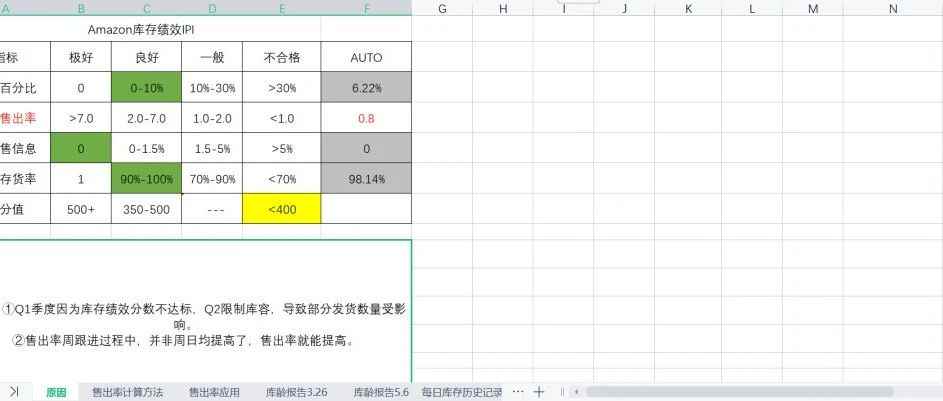Select the >30% cell
The width and height of the screenshot is (943, 401).
click(281, 87)
